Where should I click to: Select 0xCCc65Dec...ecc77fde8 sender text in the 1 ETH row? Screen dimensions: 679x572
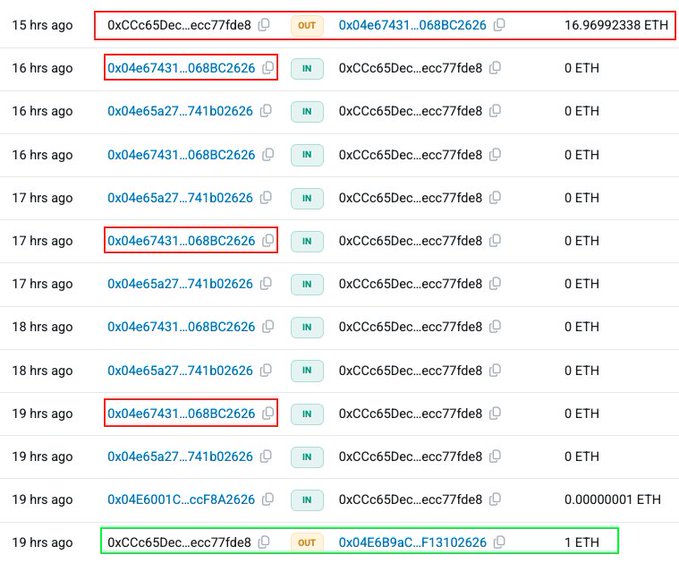pyautogui.click(x=179, y=543)
